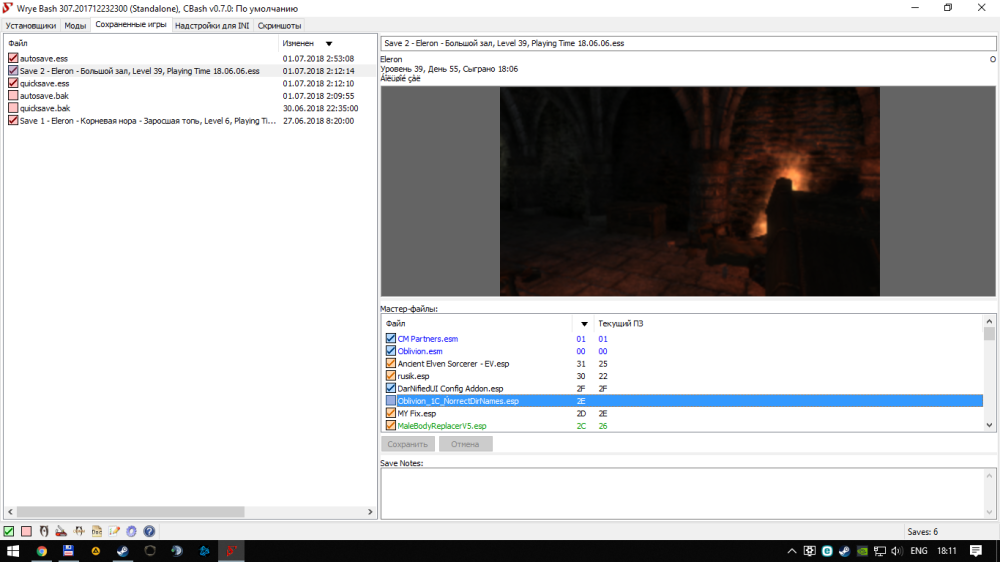Toggle checkbox for Save 2 - Eleron save
This screenshot has height=562, width=1000.
13,71
